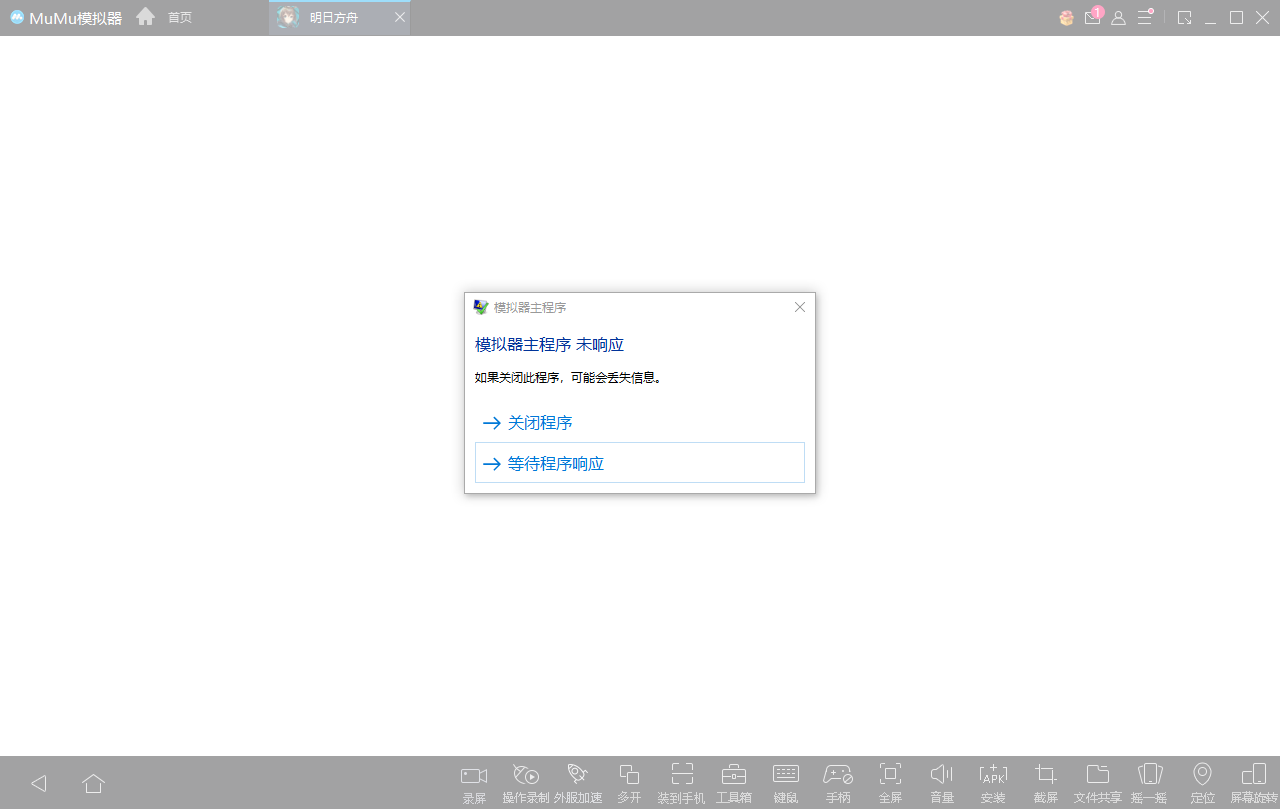Image resolution: width=1280 pixels, height=809 pixels.
Task: Open the 音量 volume control
Action: 942,783
